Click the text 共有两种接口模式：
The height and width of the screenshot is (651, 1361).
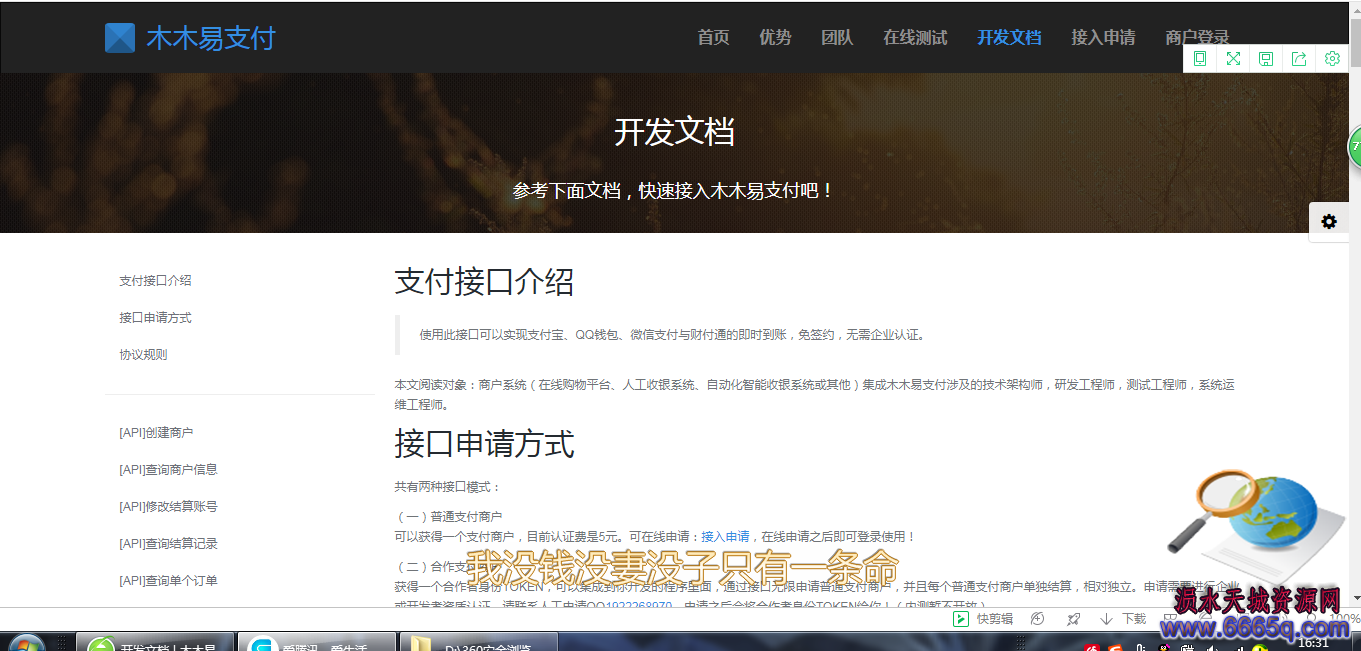[x=447, y=487]
